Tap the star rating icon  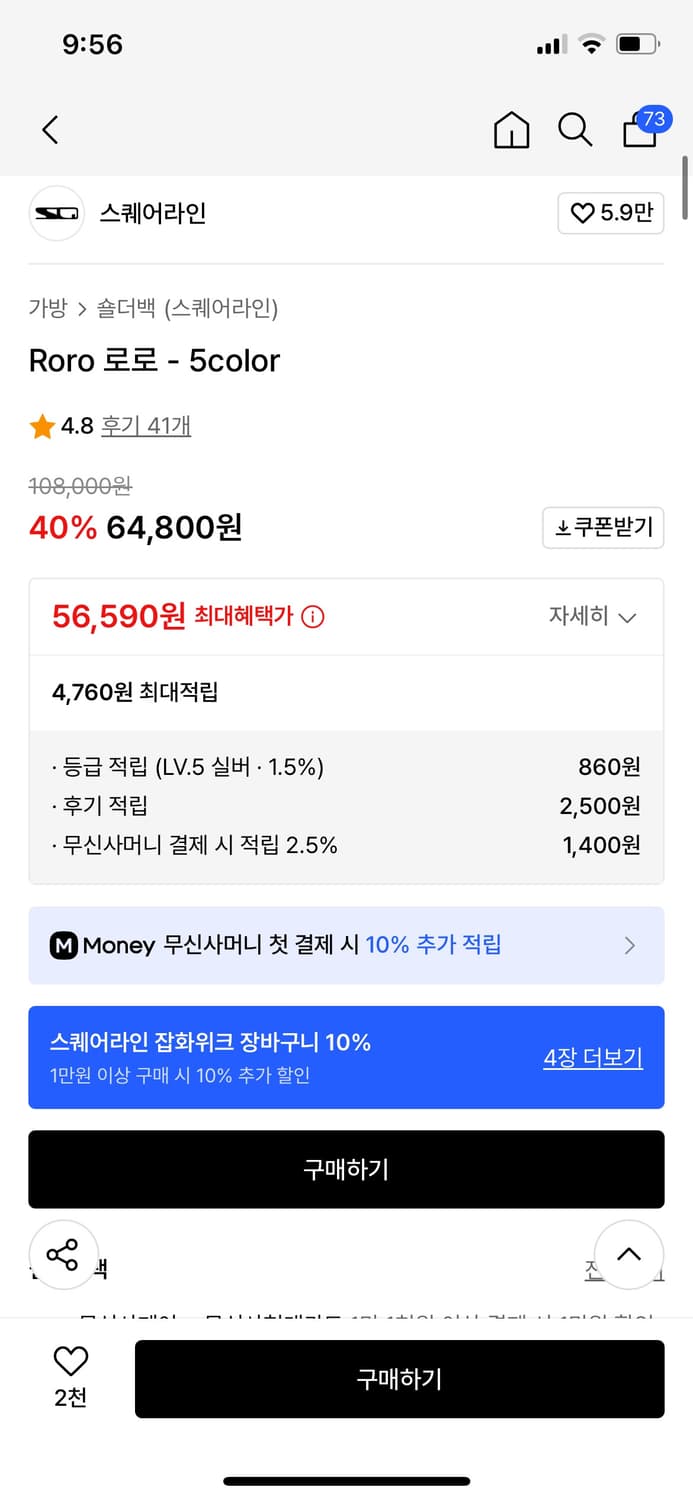point(41,426)
